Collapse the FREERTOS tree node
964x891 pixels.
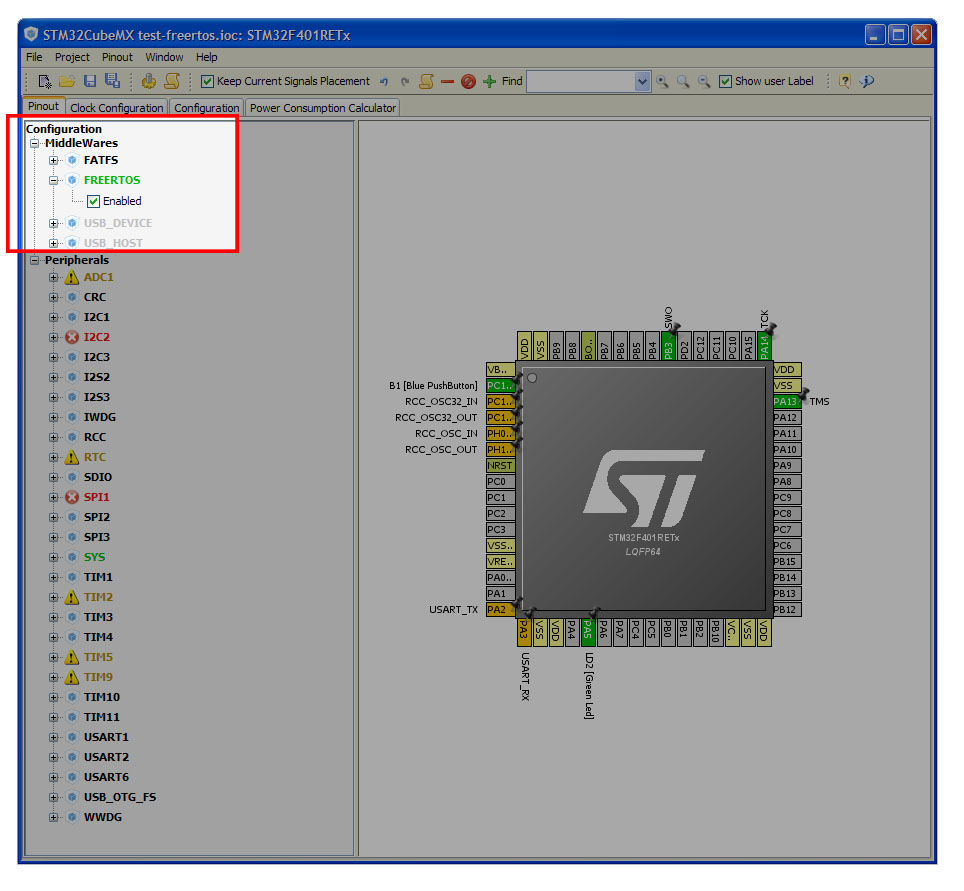pos(53,180)
